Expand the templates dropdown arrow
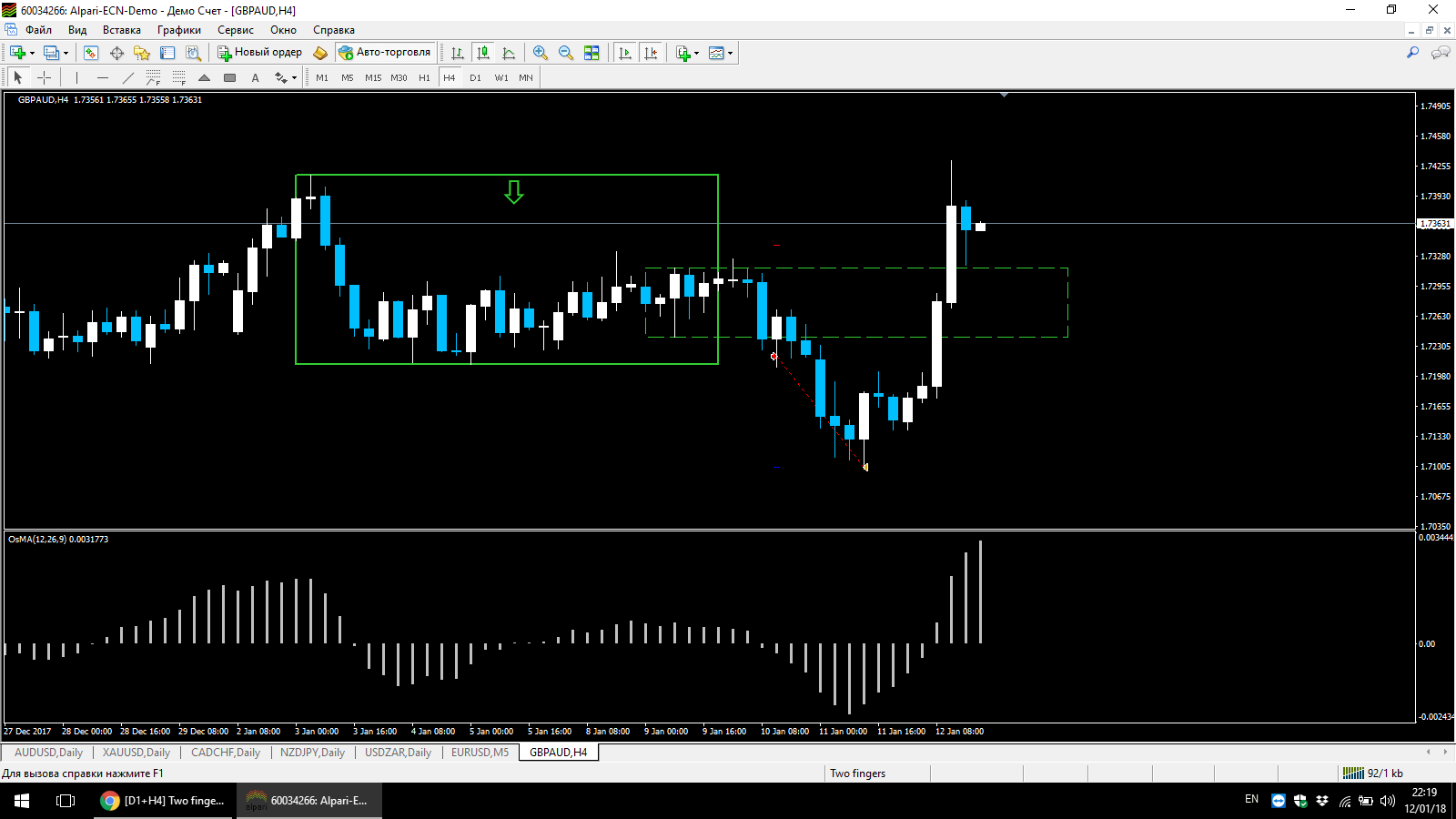 click(730, 53)
